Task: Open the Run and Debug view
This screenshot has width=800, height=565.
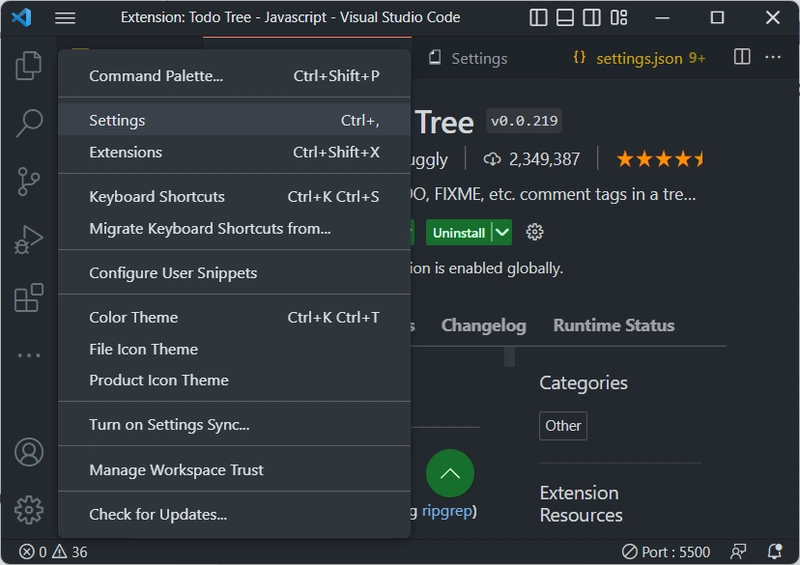Action: pos(29,239)
